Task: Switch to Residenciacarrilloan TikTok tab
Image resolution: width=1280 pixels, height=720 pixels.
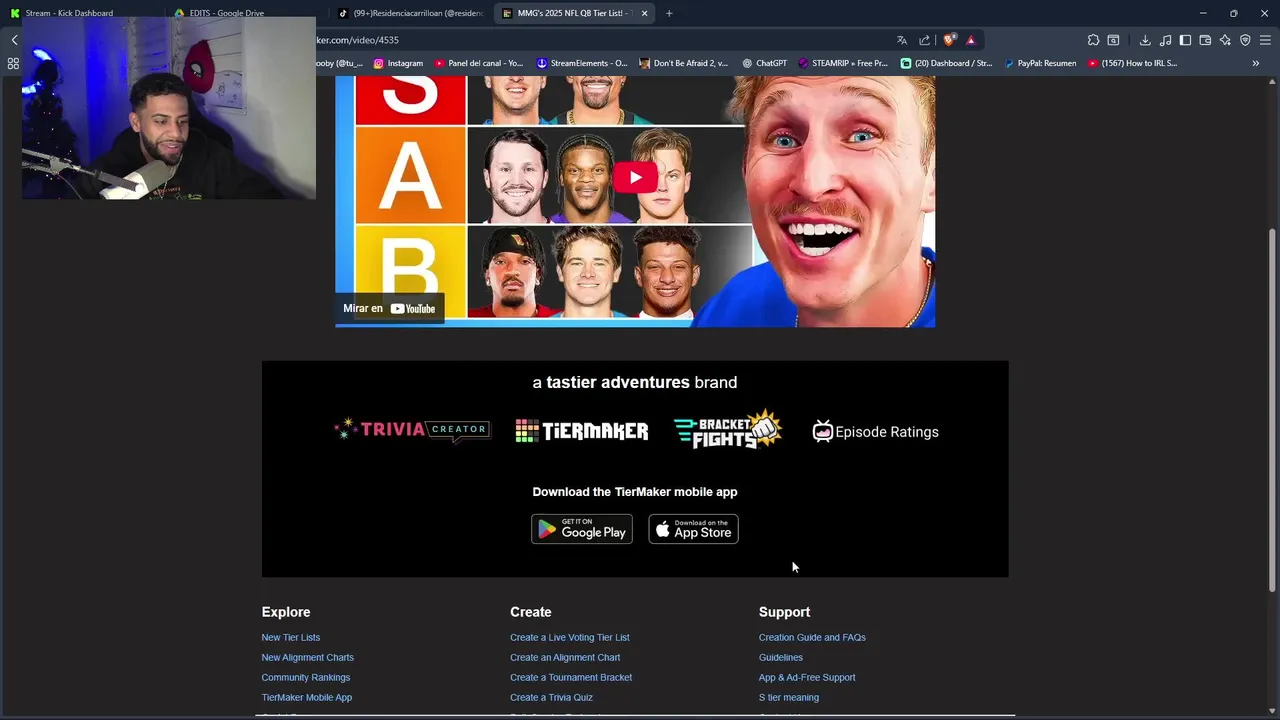Action: (x=410, y=13)
